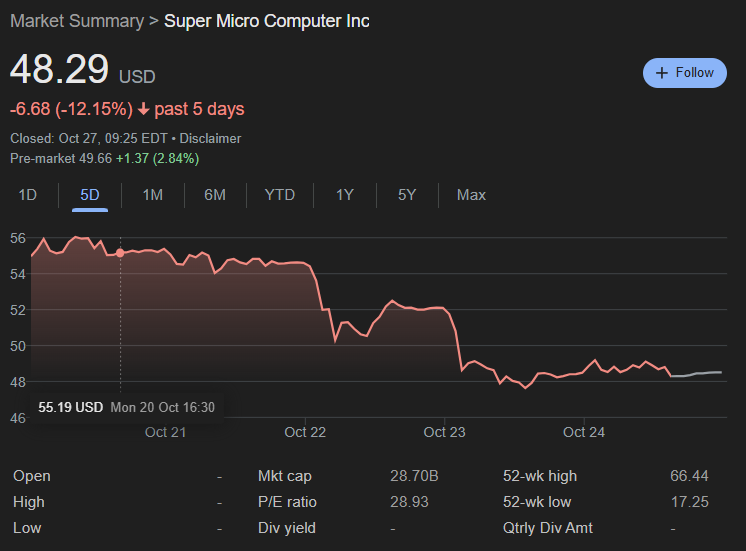Show the 1M chart range
Image resolution: width=746 pixels, height=551 pixels.
pos(152,195)
